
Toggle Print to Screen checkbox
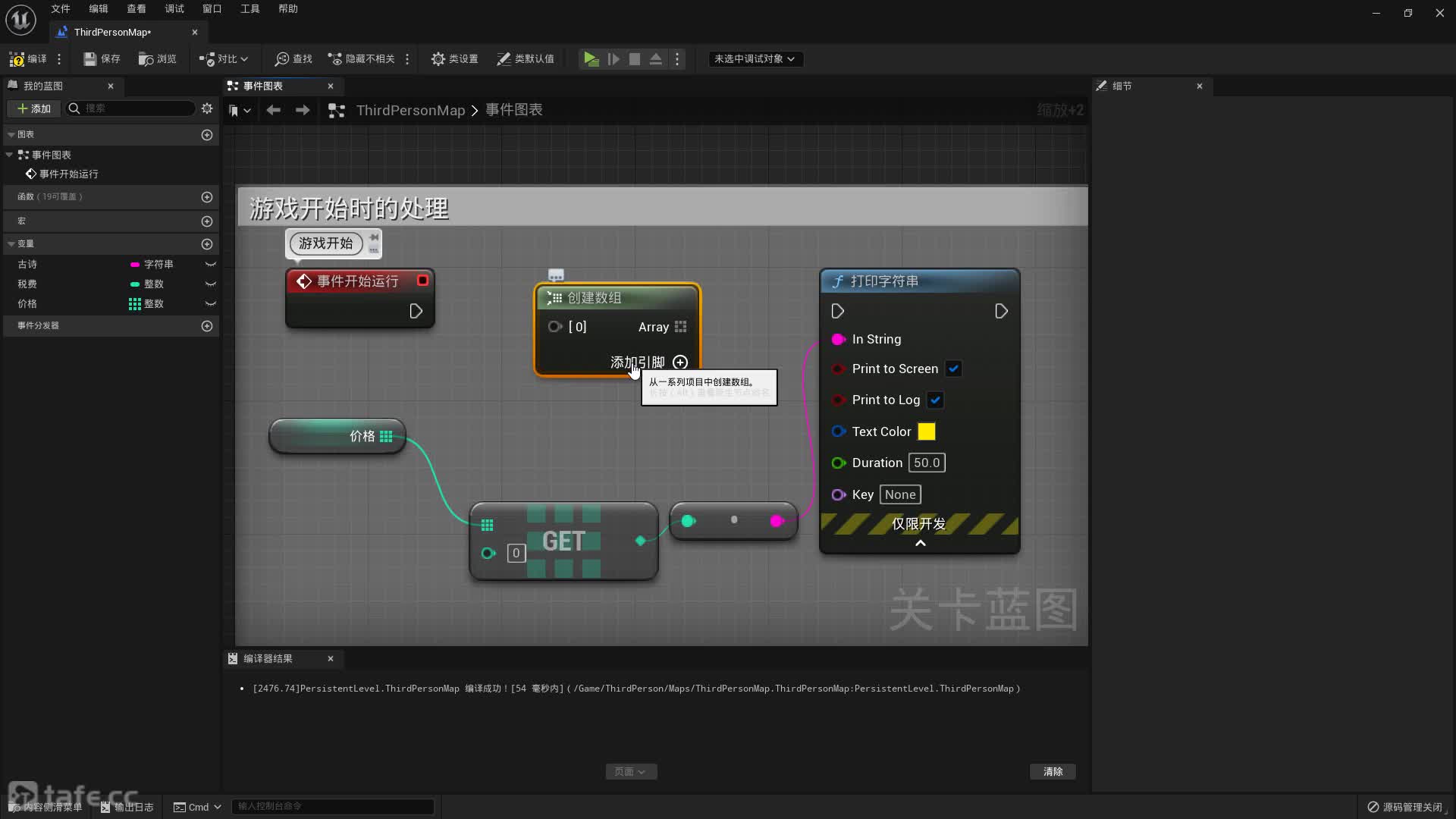pos(954,369)
